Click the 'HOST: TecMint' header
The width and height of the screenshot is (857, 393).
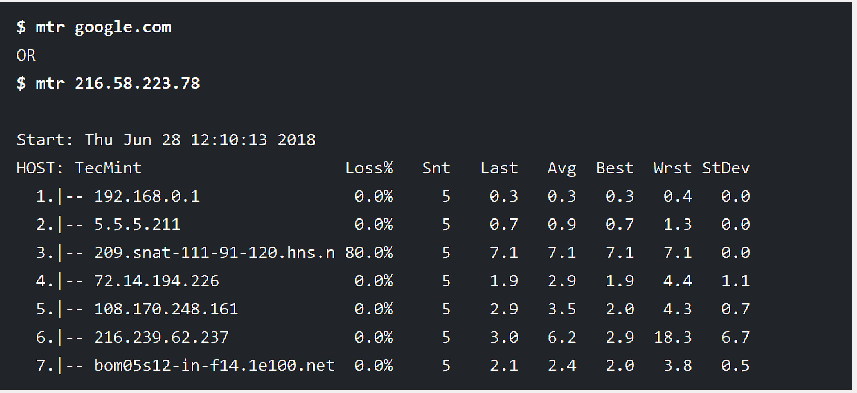(x=79, y=168)
